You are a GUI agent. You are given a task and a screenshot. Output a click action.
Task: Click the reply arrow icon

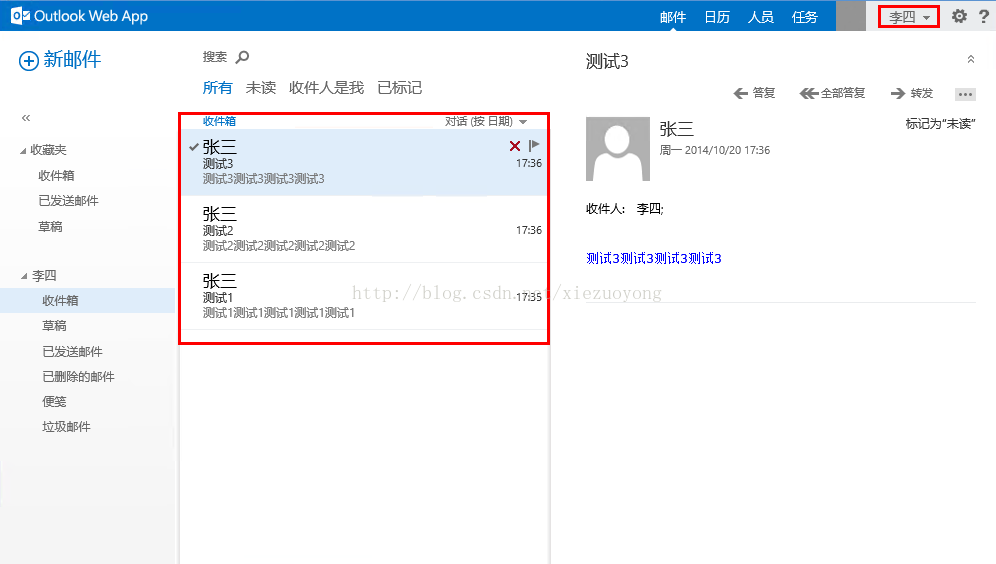[x=741, y=93]
